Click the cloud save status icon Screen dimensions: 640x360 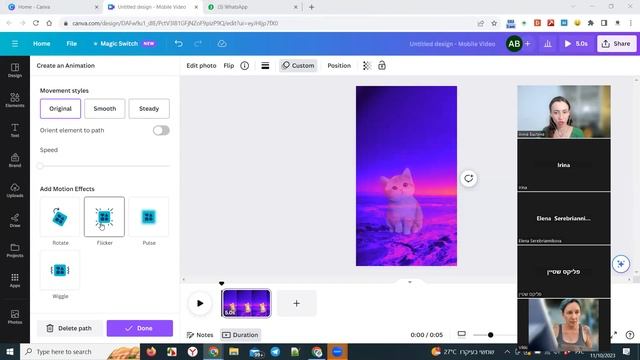[222, 44]
